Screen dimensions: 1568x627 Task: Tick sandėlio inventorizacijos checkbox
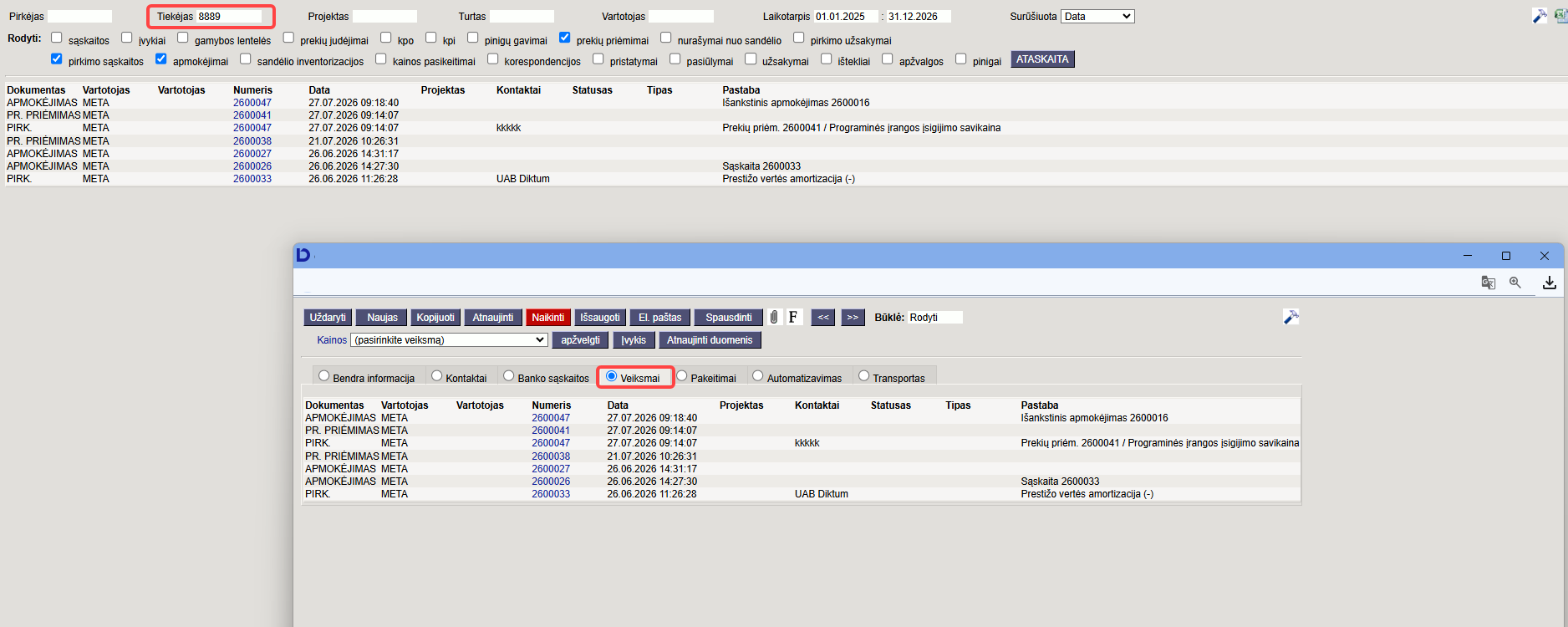(x=246, y=59)
